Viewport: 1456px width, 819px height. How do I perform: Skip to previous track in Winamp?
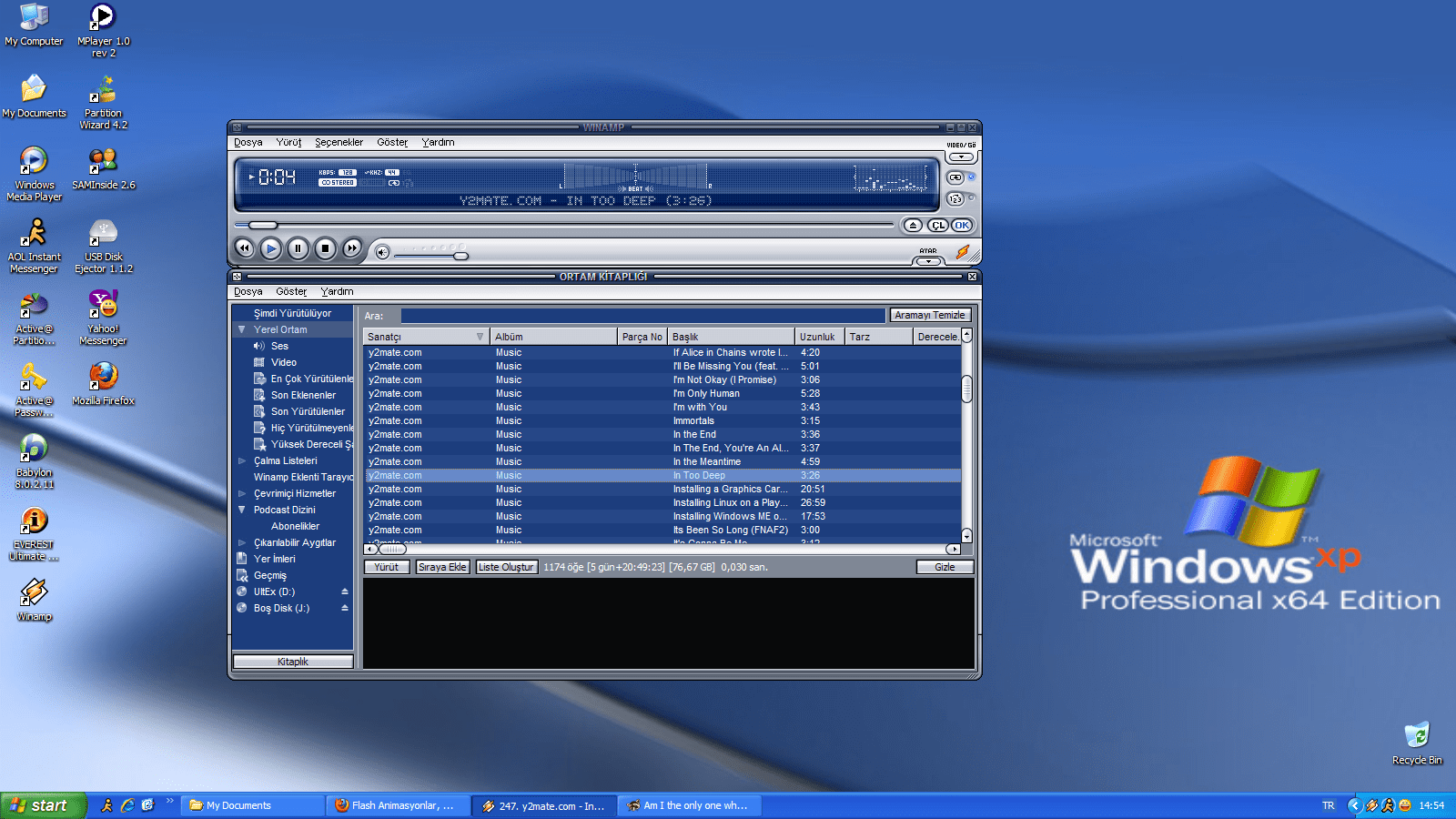coord(244,248)
